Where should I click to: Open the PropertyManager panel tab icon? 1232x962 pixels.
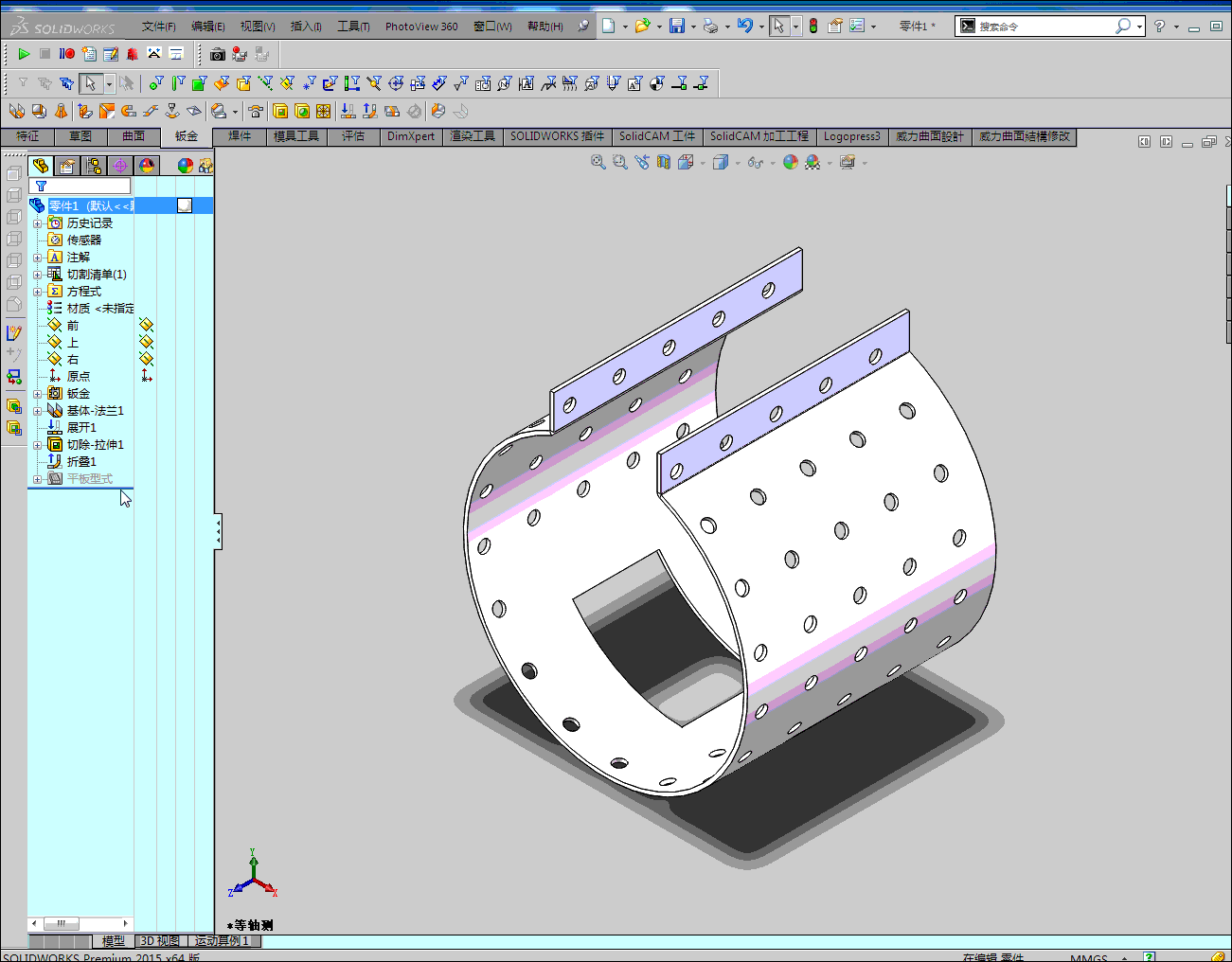click(x=67, y=167)
